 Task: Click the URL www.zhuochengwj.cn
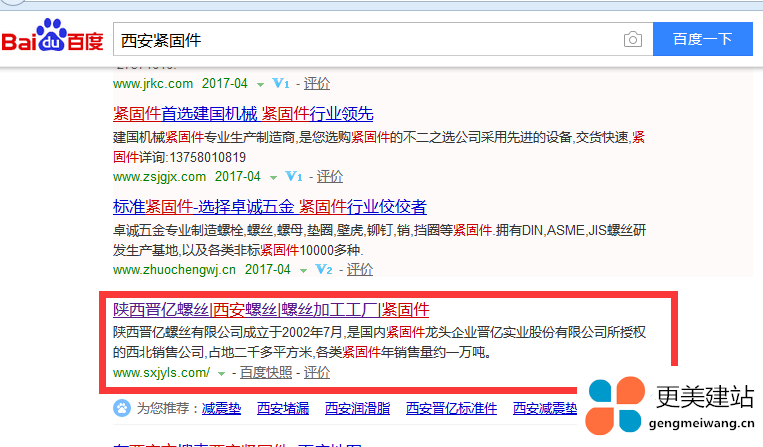[174, 269]
